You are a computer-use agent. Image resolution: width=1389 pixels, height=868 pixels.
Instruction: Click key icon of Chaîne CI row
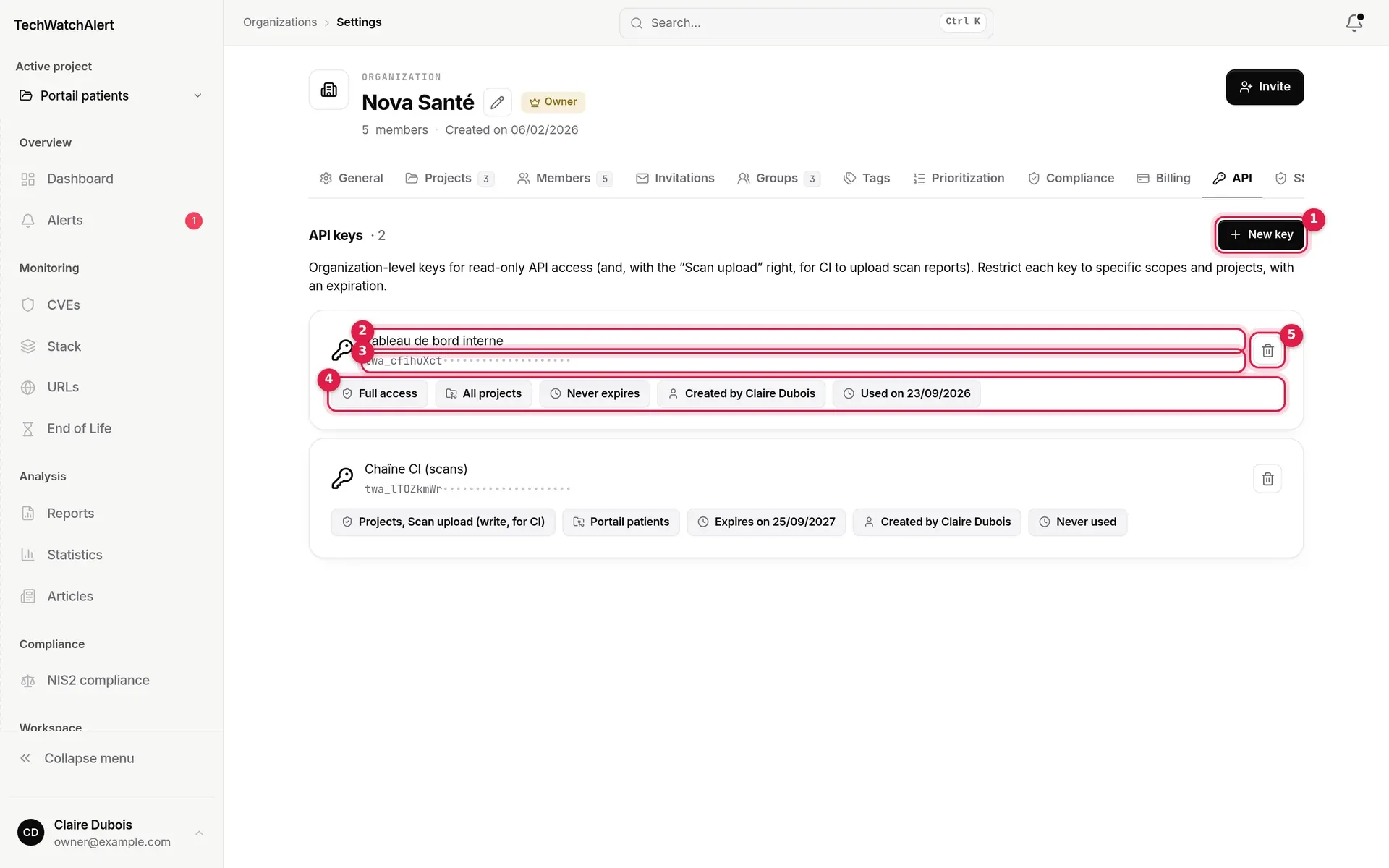[x=342, y=478]
